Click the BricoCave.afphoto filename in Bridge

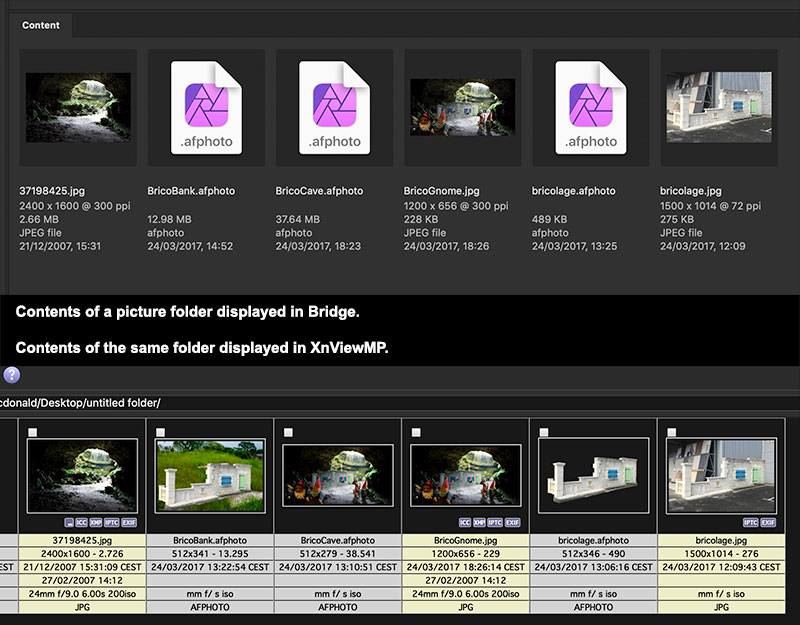(319, 191)
